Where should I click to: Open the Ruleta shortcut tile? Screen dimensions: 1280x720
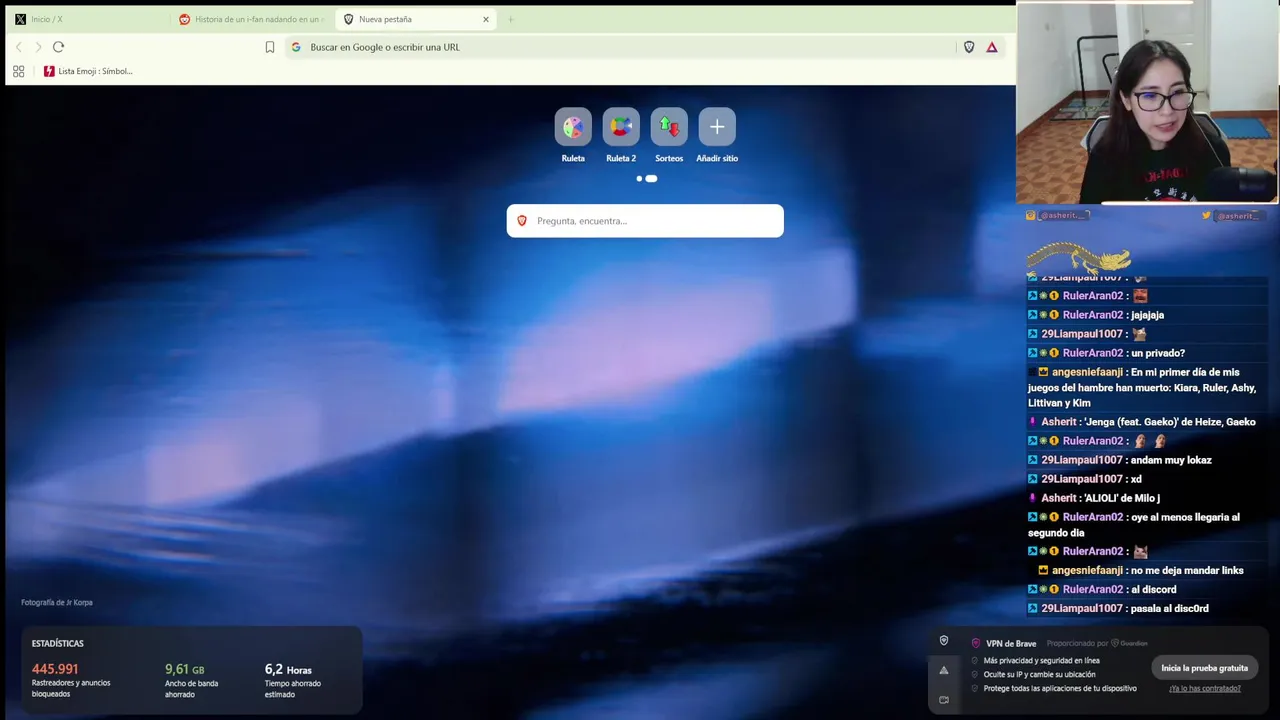(x=573, y=127)
